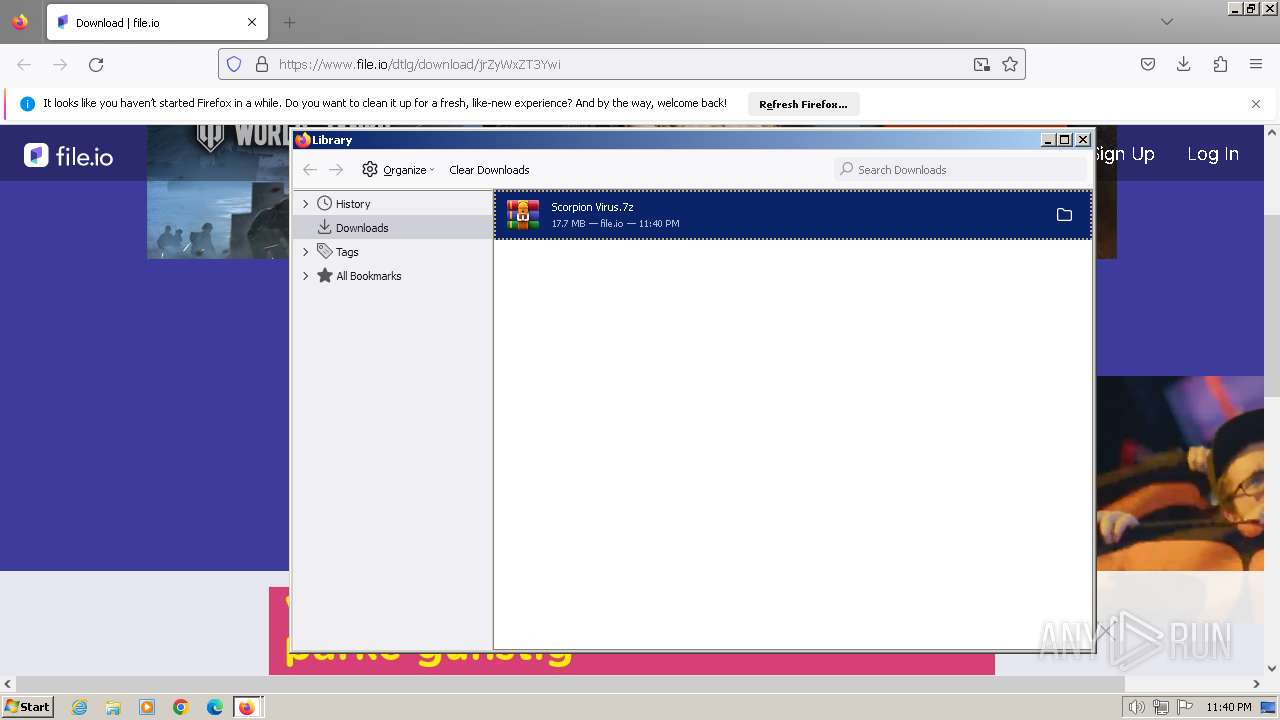The width and height of the screenshot is (1280, 720).
Task: Launch Microsoft Edge from taskbar
Action: (215, 707)
